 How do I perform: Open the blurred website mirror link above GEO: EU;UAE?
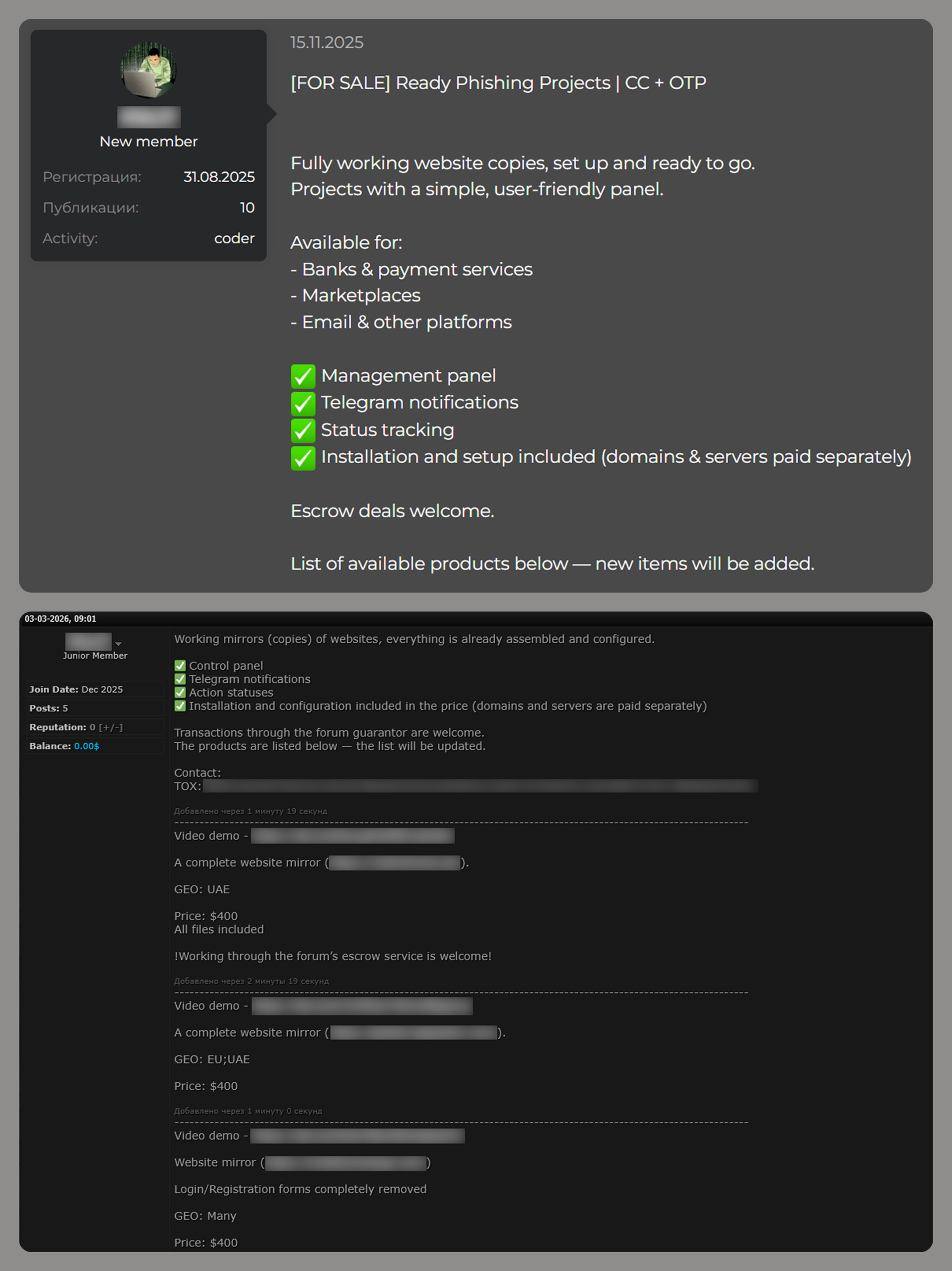point(413,1033)
